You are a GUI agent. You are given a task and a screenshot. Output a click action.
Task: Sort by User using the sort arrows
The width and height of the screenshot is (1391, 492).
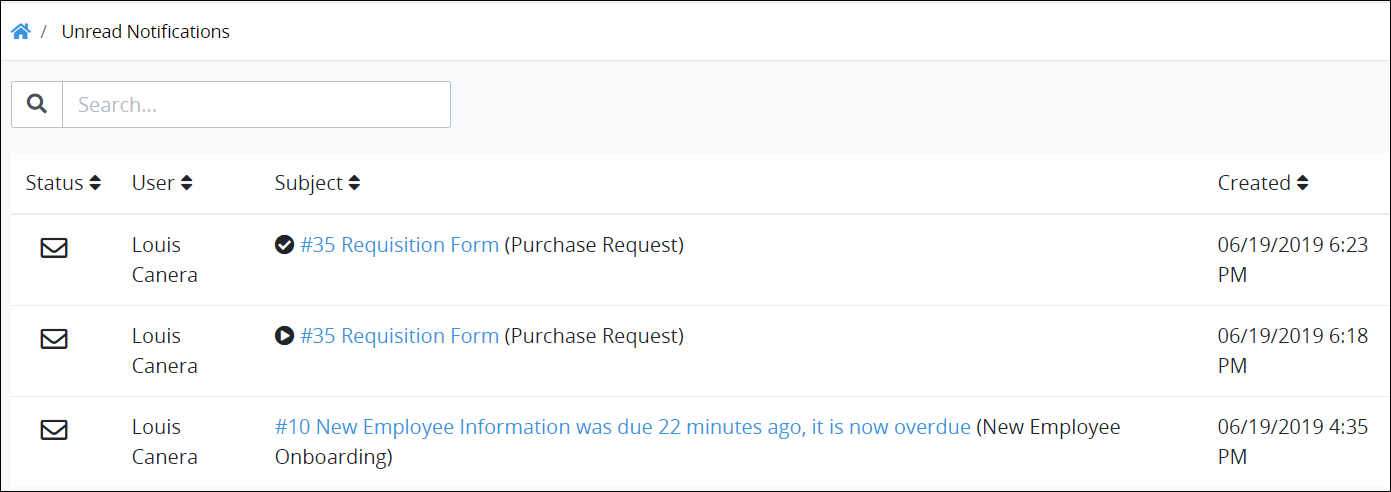pos(186,183)
